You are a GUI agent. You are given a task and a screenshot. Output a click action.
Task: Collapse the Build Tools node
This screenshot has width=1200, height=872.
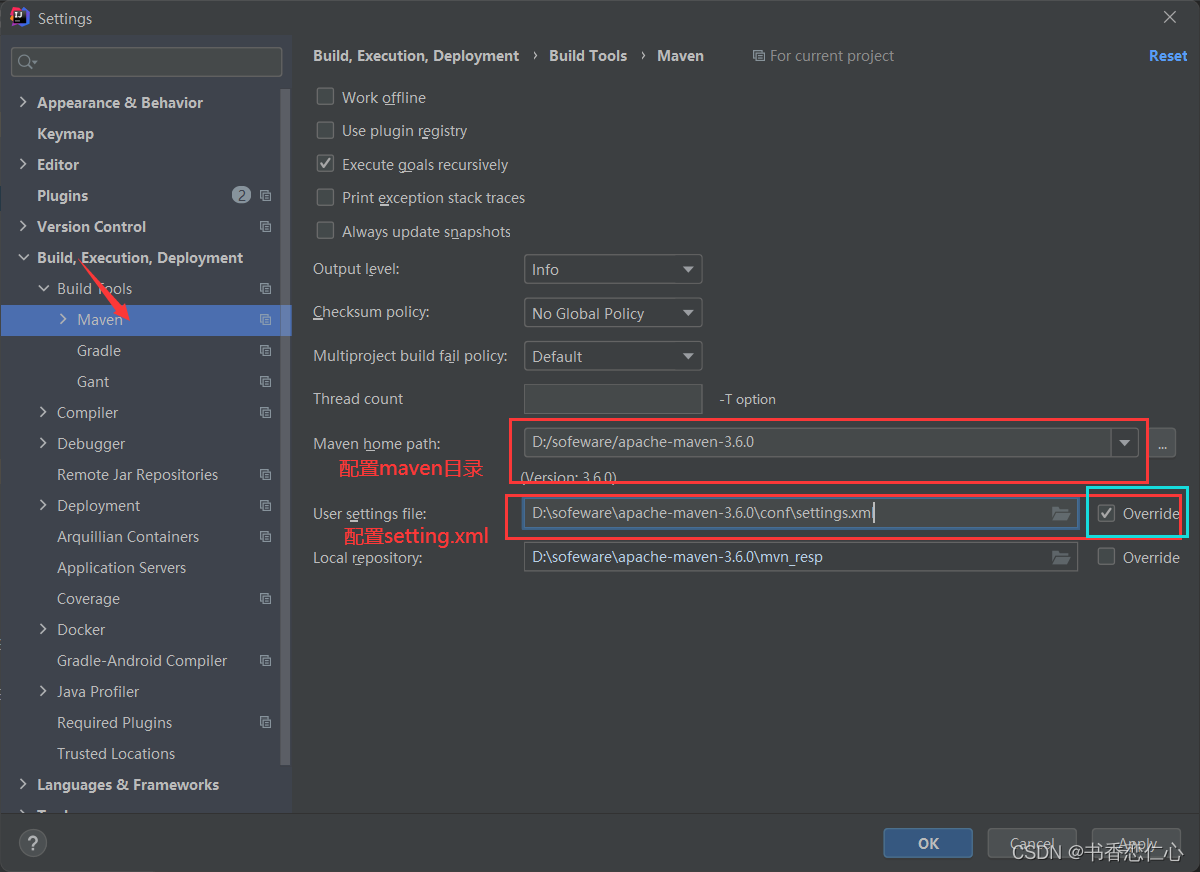[43, 288]
